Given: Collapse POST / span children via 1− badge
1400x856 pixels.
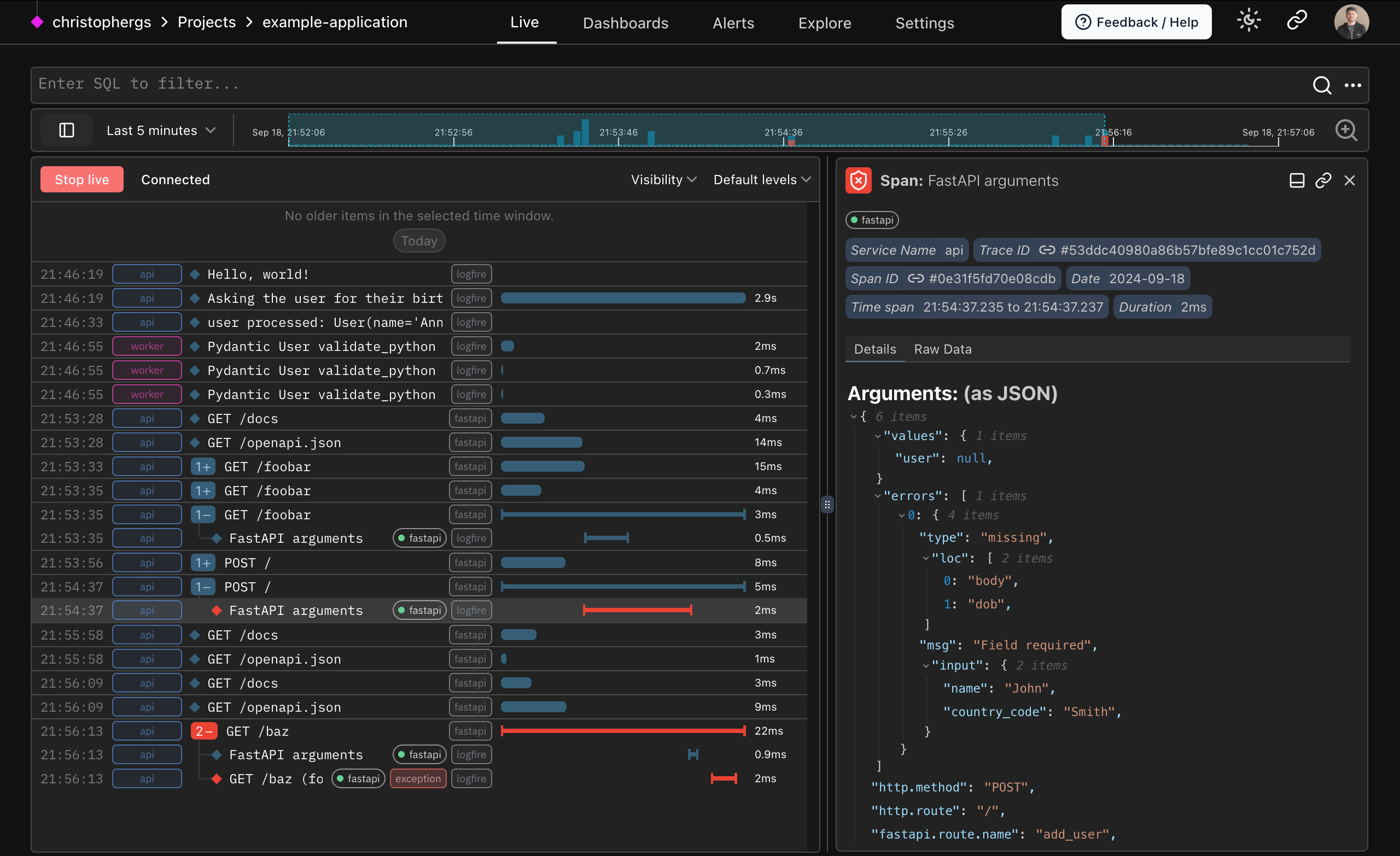Looking at the screenshot, I should (203, 586).
